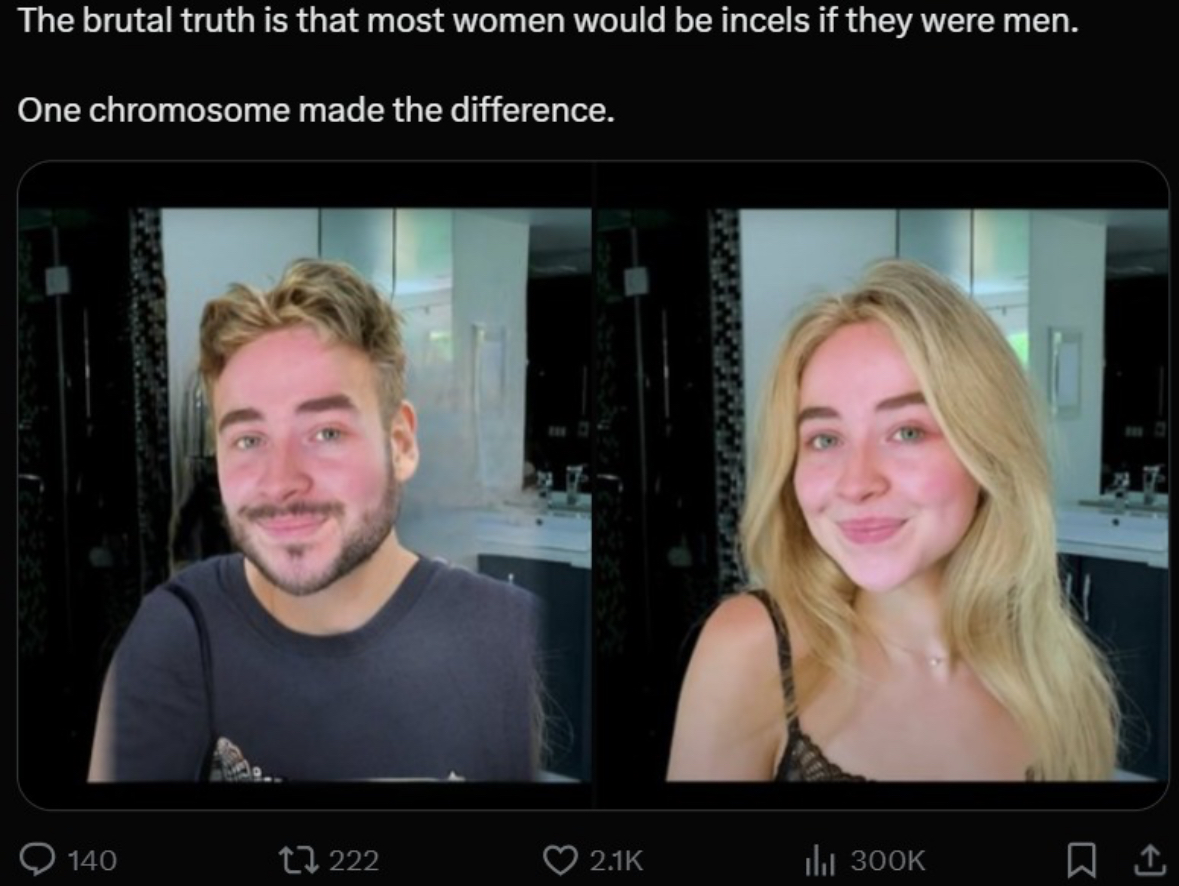1179x886 pixels.
Task: Open the left photo of bearded man
Action: [x=305, y=485]
